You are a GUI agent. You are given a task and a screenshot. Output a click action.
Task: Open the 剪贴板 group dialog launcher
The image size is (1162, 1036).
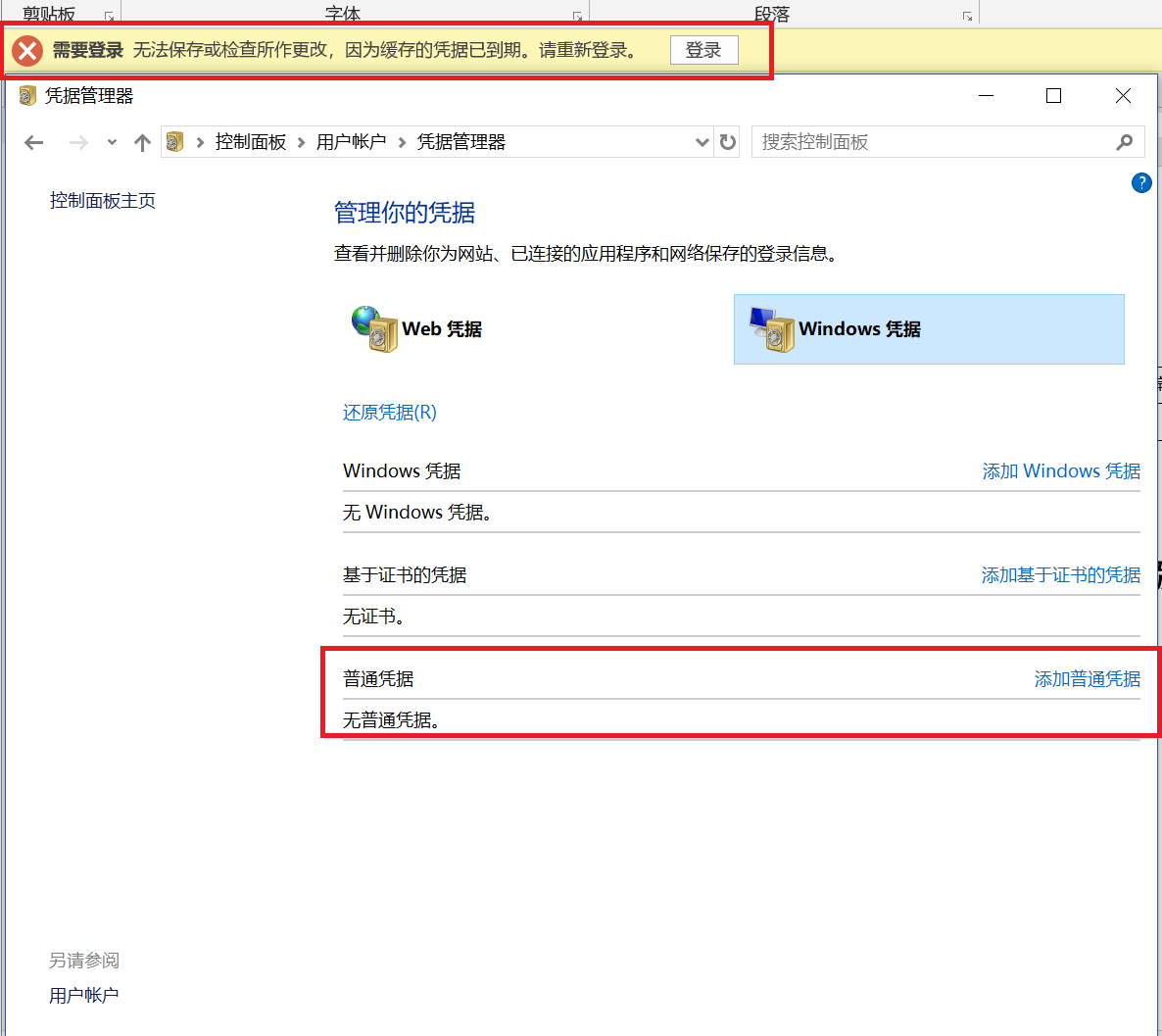(x=109, y=16)
